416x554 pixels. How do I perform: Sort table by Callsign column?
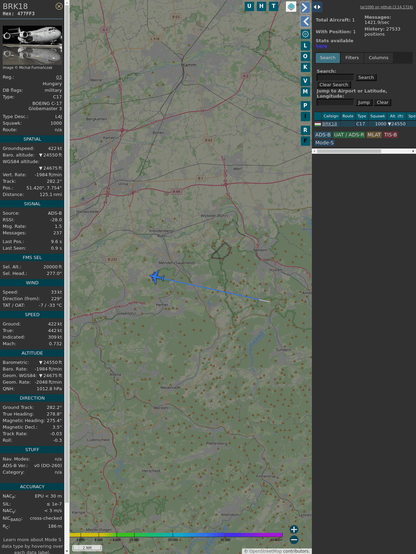pos(331,116)
